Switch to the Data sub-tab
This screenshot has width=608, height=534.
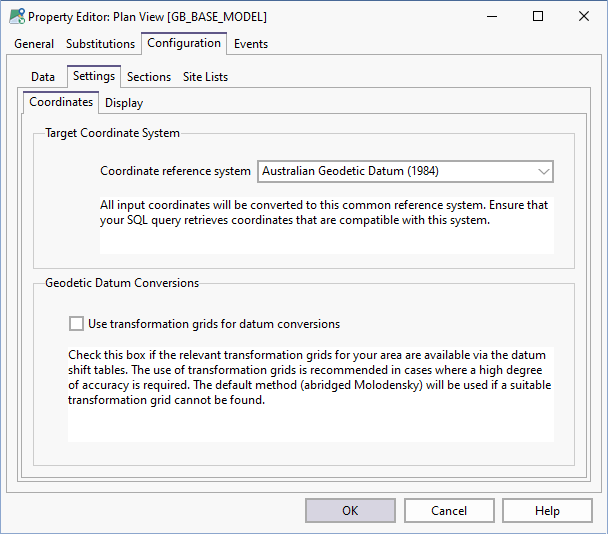pos(43,77)
